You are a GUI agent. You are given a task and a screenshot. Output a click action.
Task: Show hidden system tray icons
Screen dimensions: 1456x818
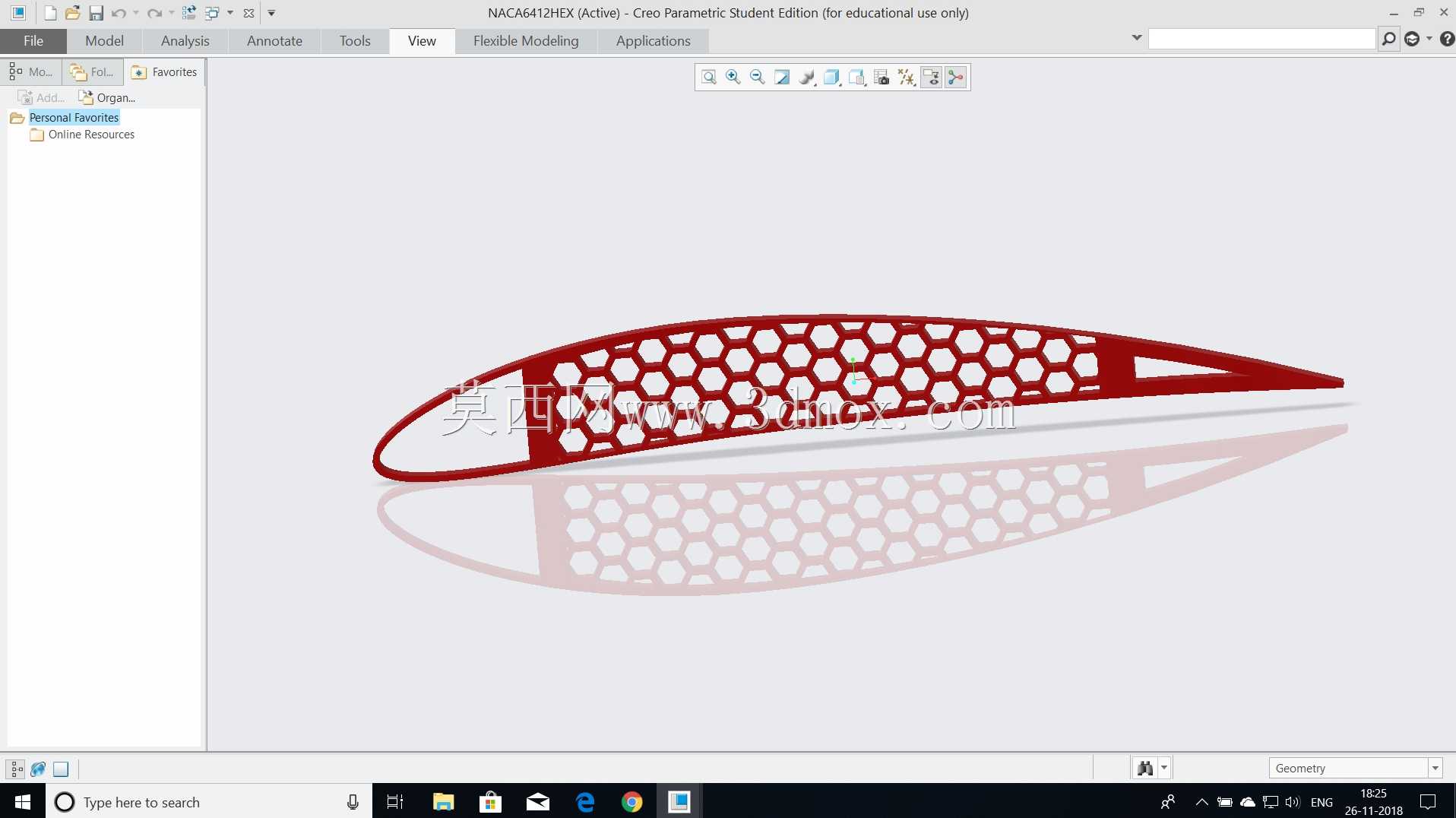[1201, 801]
